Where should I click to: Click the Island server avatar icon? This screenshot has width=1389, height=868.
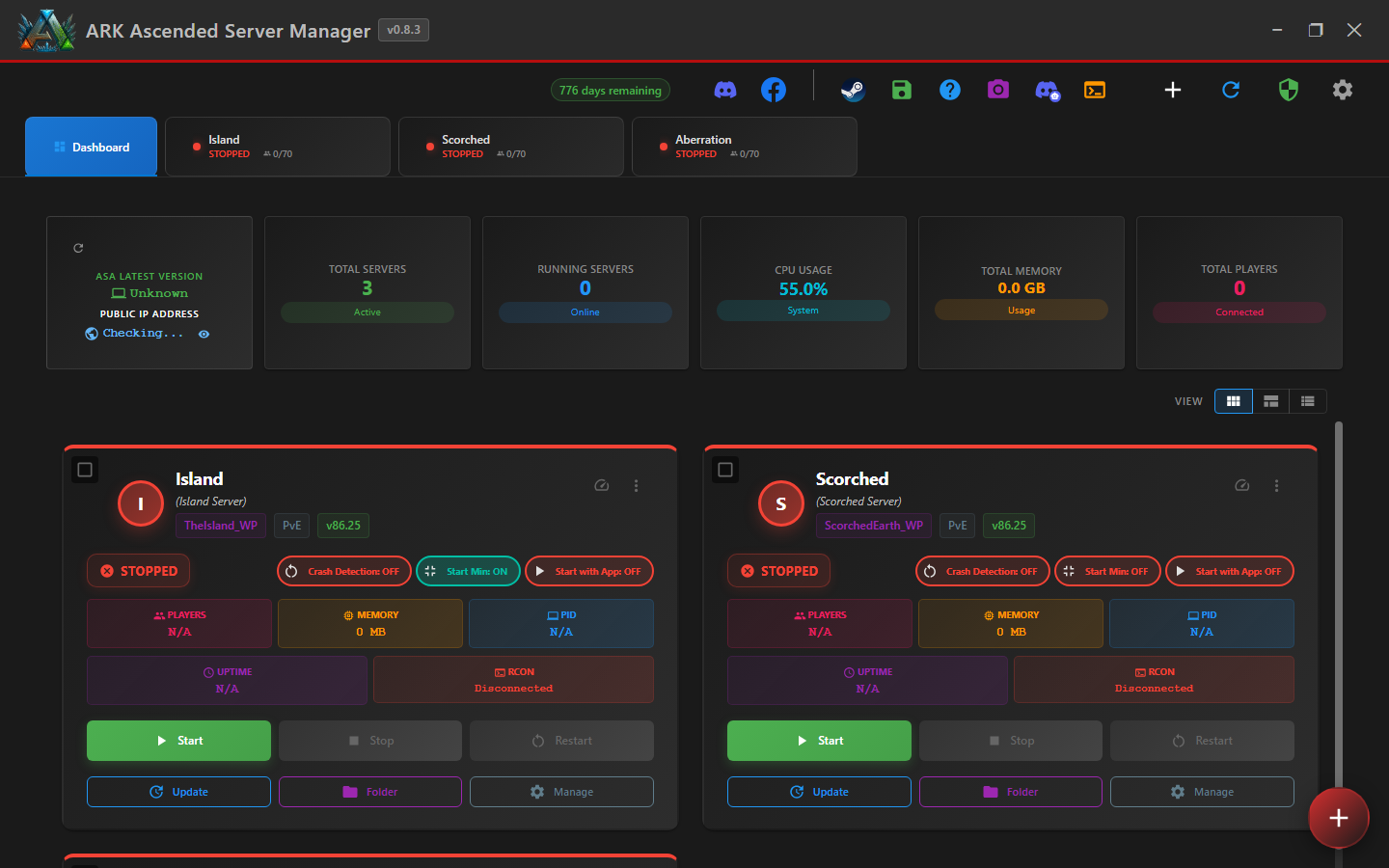(x=141, y=503)
